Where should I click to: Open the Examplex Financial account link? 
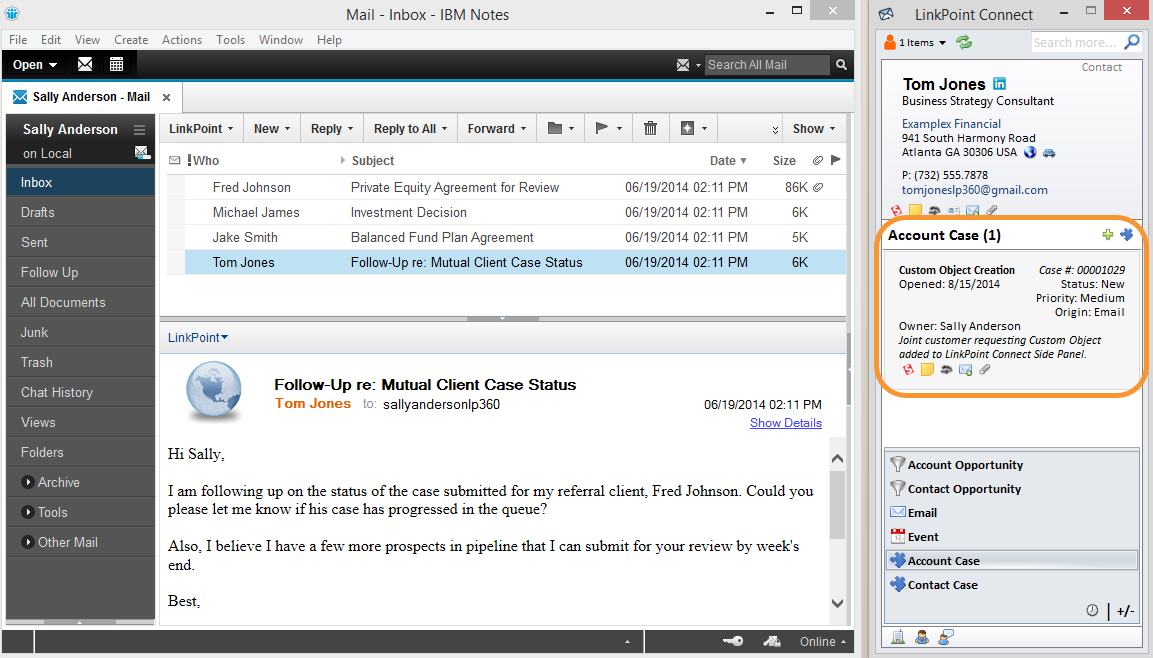951,124
